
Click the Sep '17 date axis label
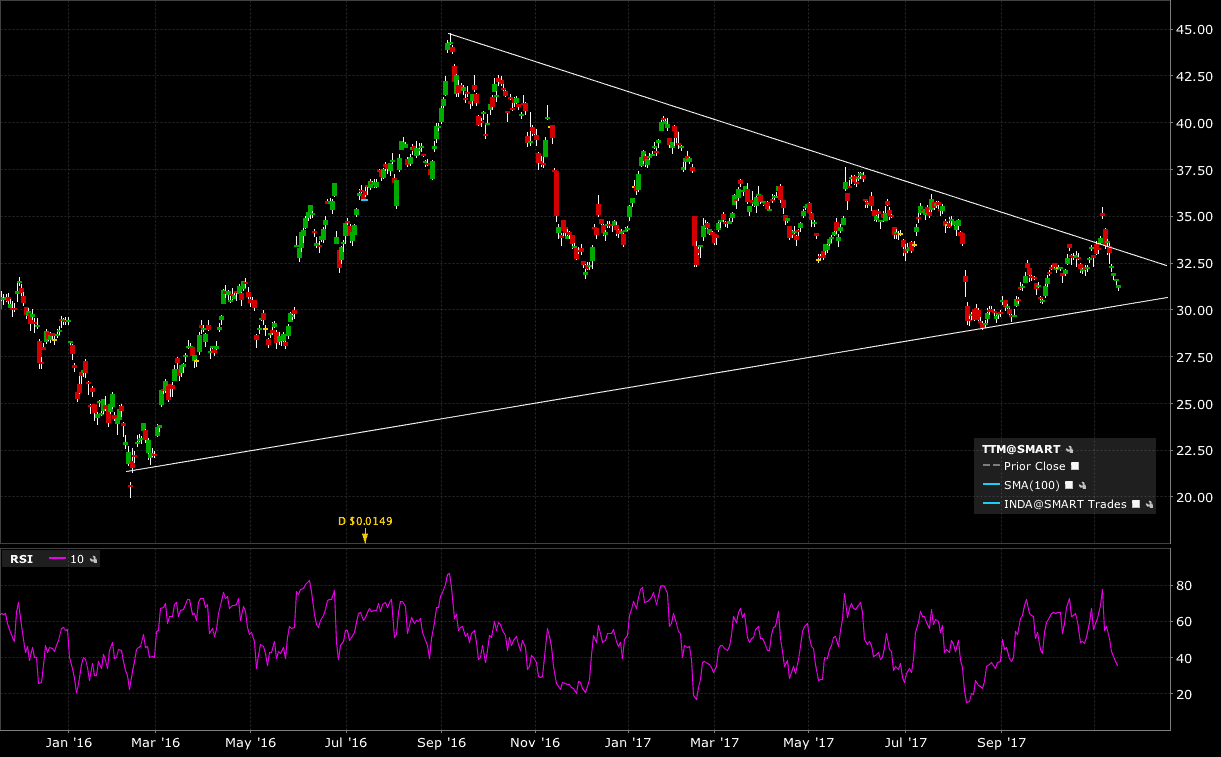tap(1001, 743)
